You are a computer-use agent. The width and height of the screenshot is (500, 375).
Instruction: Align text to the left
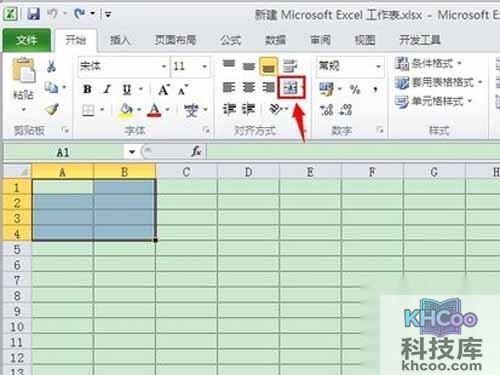[229, 88]
